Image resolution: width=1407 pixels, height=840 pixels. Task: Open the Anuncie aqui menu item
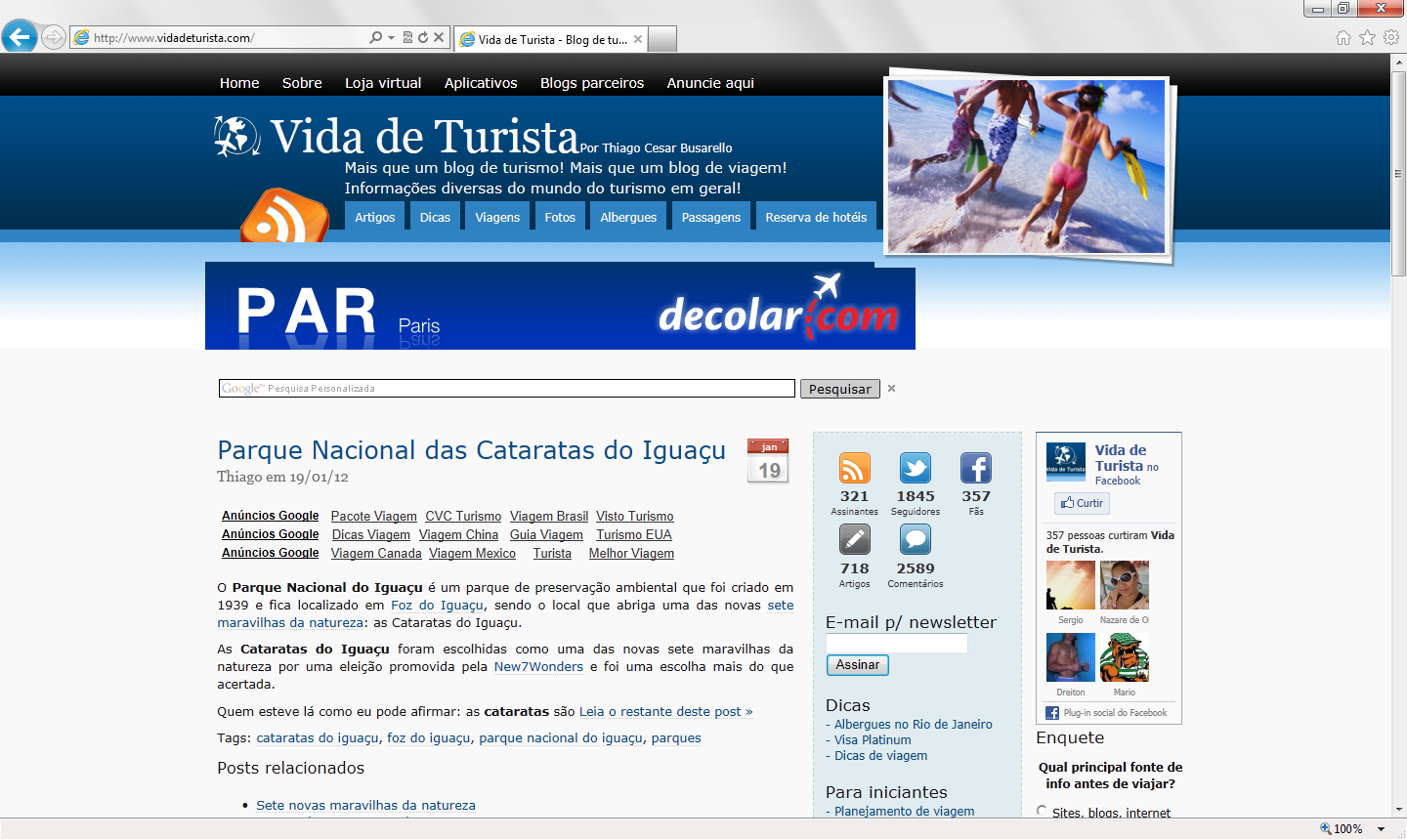point(710,83)
